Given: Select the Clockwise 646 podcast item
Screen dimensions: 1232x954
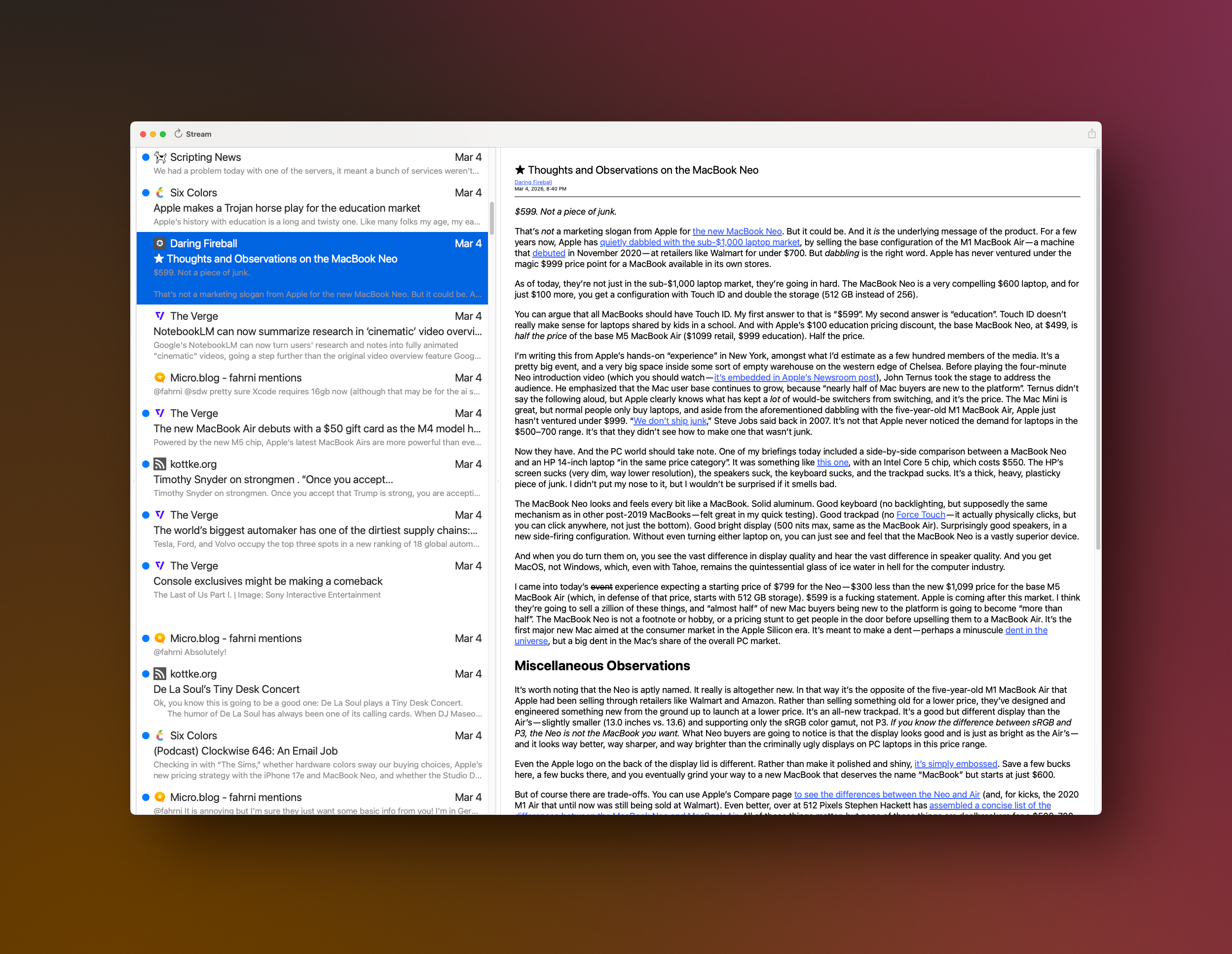Looking at the screenshot, I should (x=245, y=751).
